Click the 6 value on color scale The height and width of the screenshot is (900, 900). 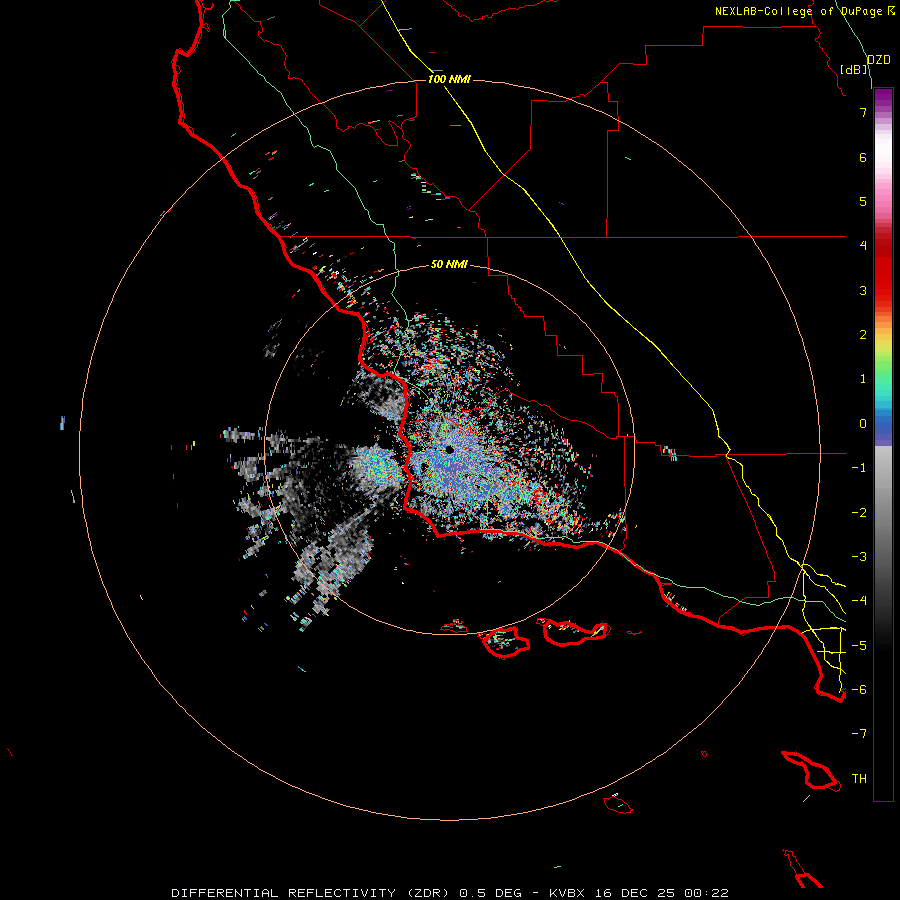point(863,157)
